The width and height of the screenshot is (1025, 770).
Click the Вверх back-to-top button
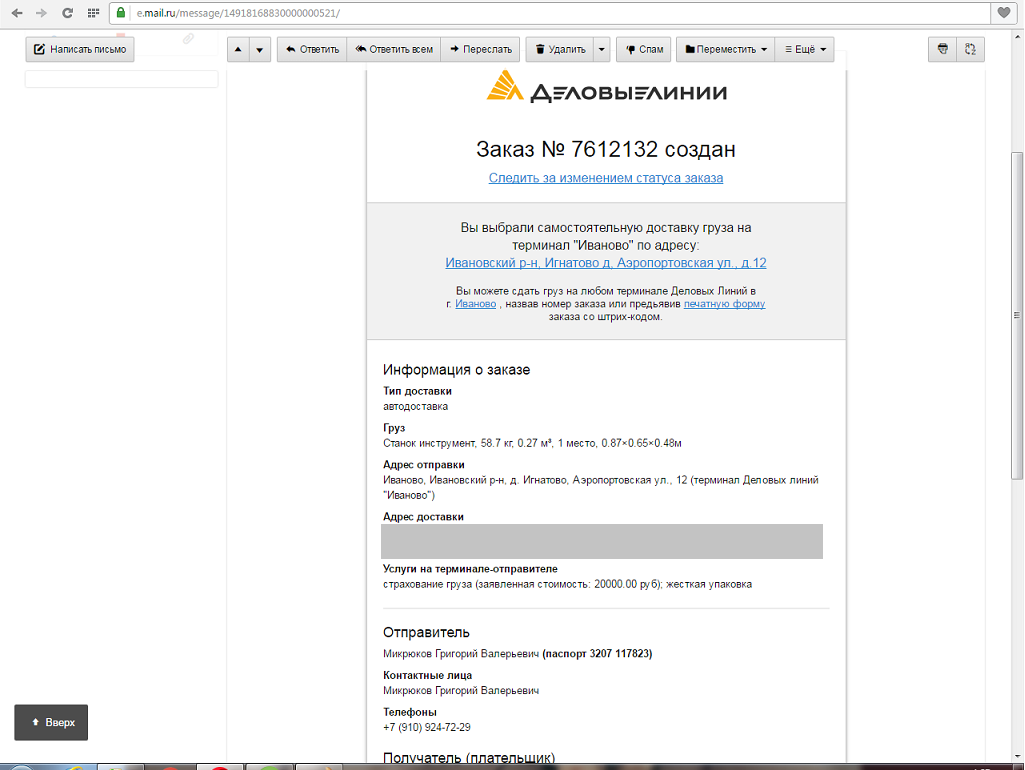point(51,722)
